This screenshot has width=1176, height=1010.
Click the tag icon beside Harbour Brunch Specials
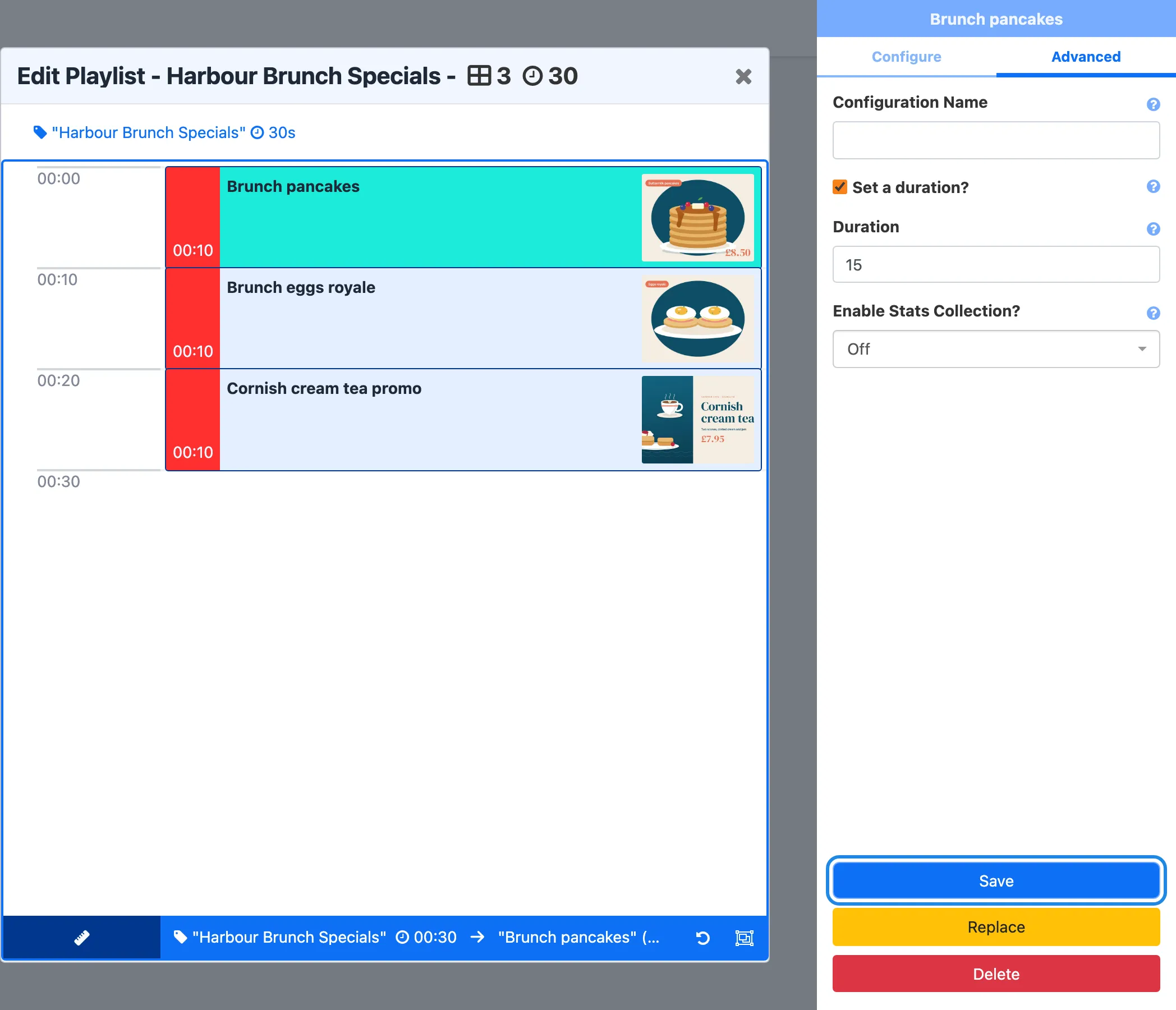pos(40,132)
